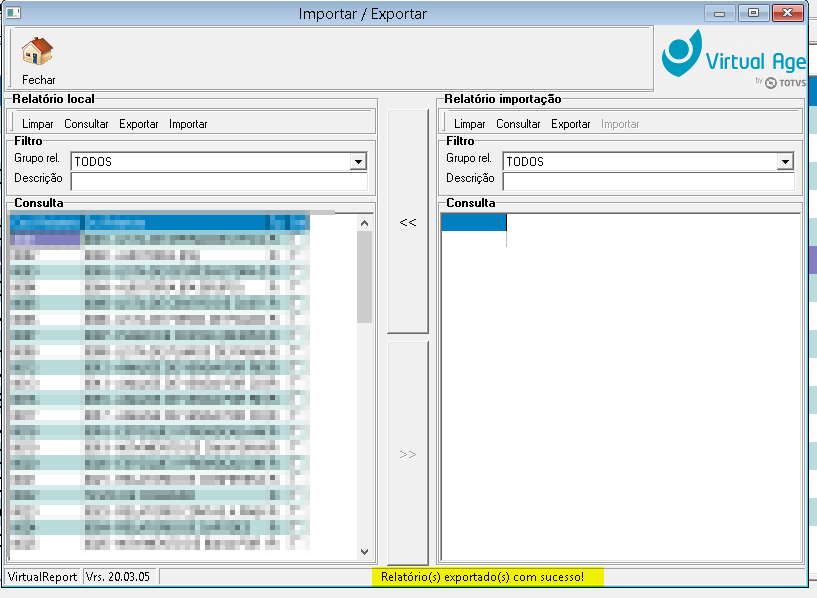Click Exportar in Relatório local toolbar

pyautogui.click(x=139, y=124)
